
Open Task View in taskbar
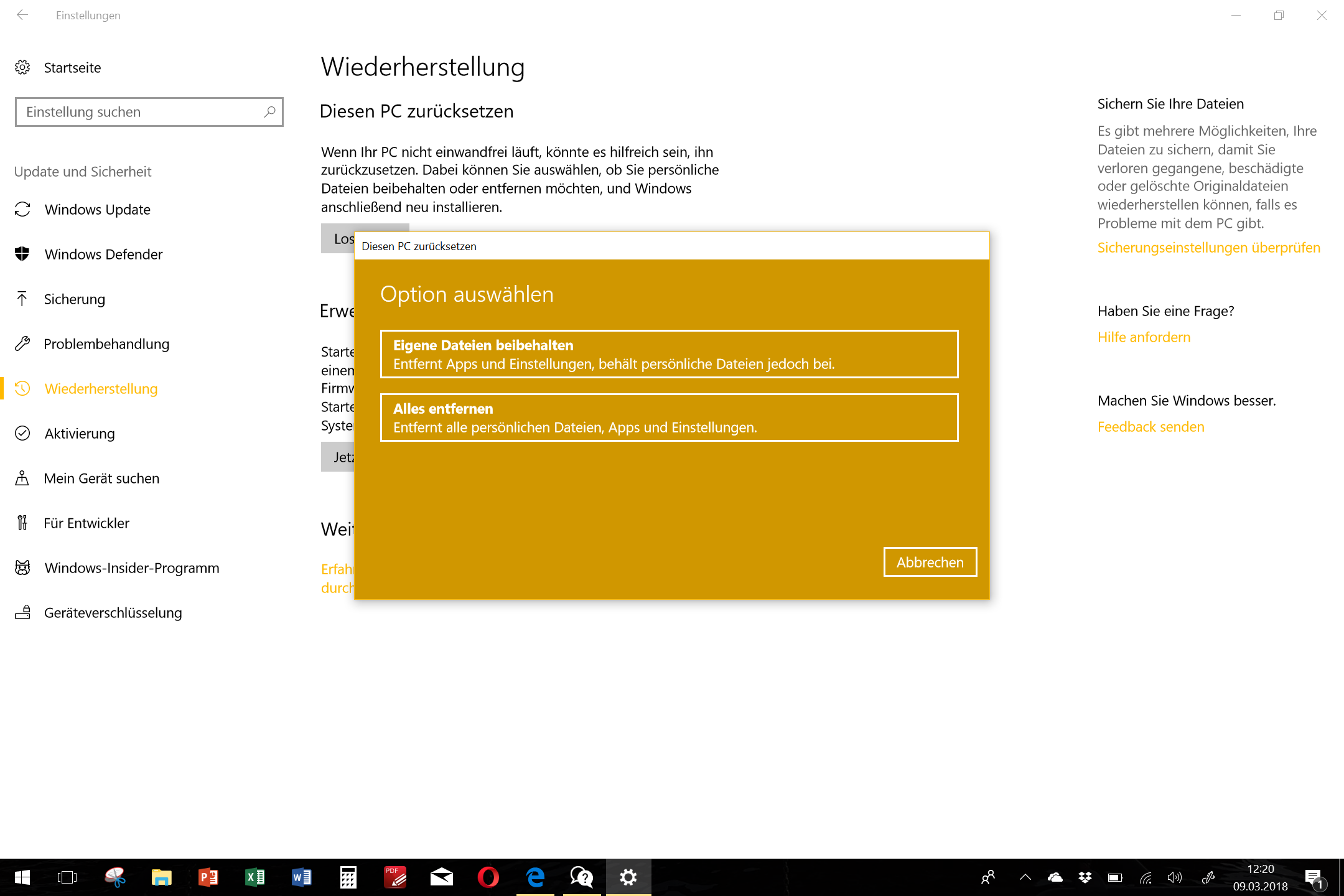tap(67, 877)
